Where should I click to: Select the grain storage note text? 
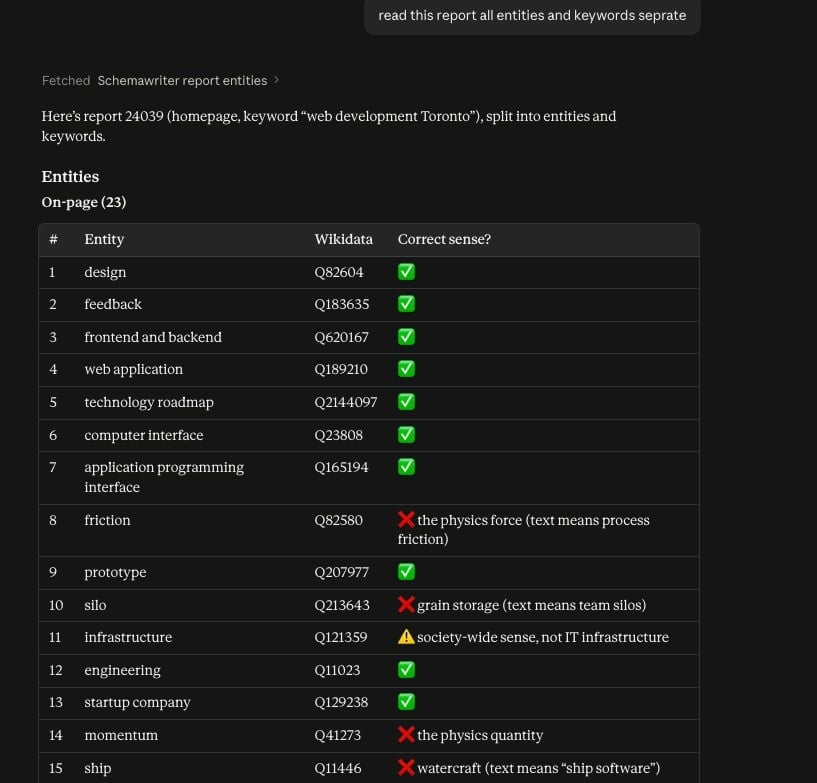coord(531,605)
